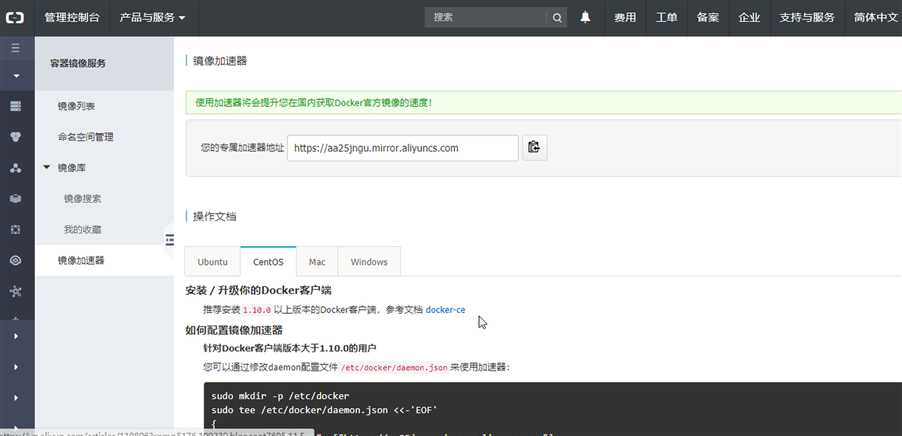
Task: Open the hamburger menu in the left rail
Action: point(16,48)
